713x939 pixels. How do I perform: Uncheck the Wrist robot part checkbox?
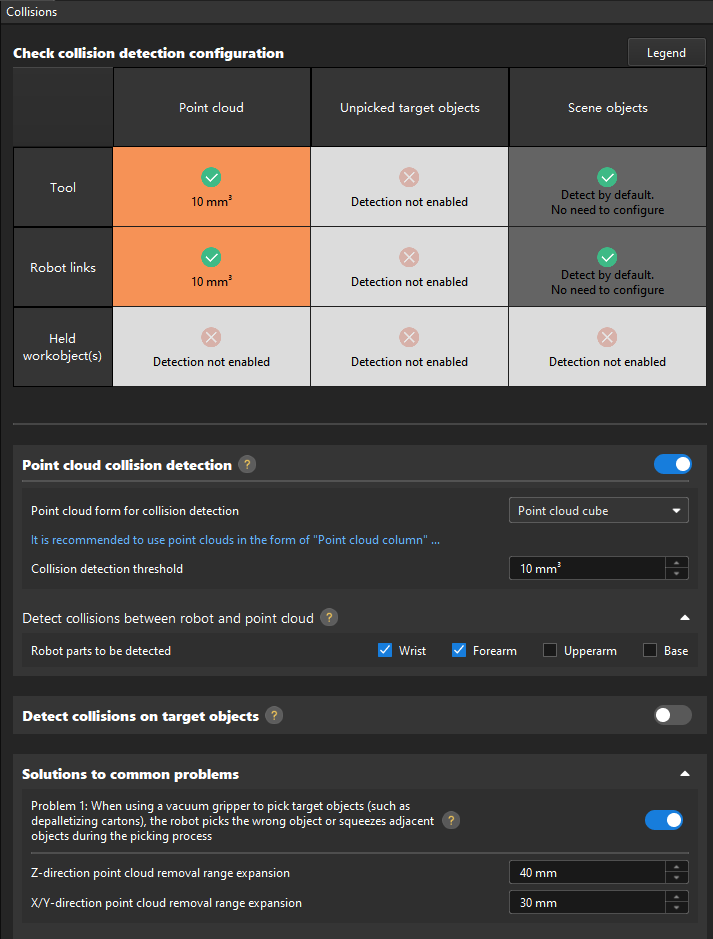coord(385,650)
